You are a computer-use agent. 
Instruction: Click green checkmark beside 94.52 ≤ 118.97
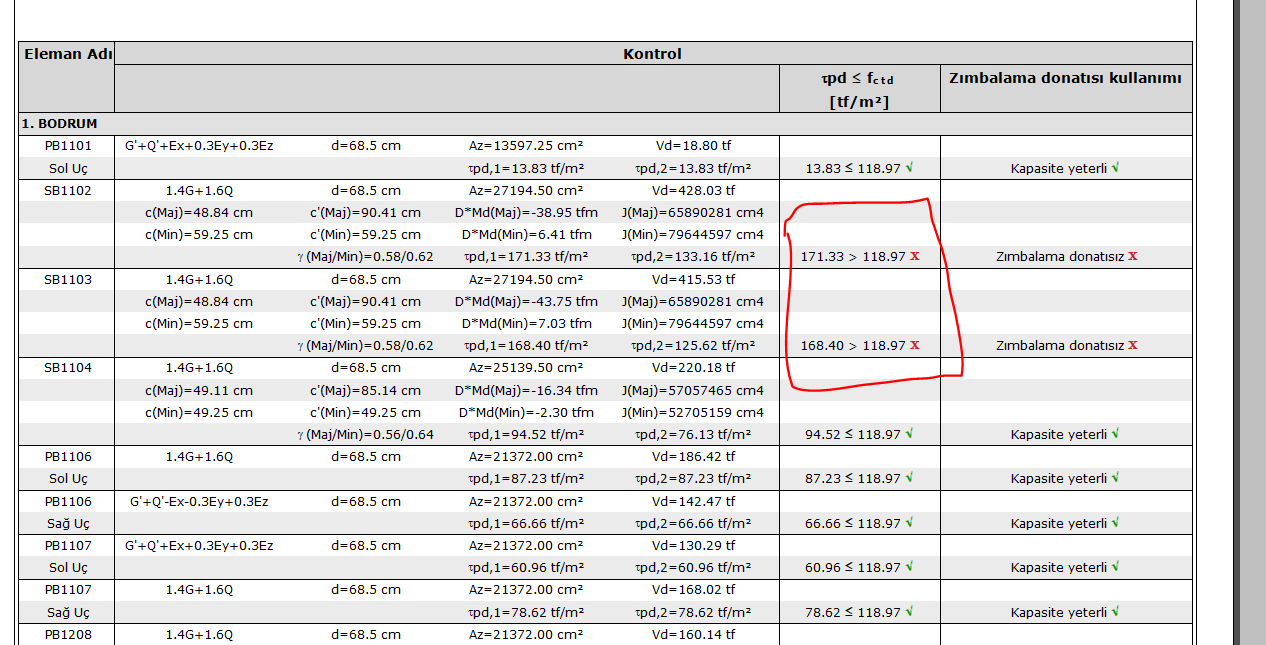(909, 434)
